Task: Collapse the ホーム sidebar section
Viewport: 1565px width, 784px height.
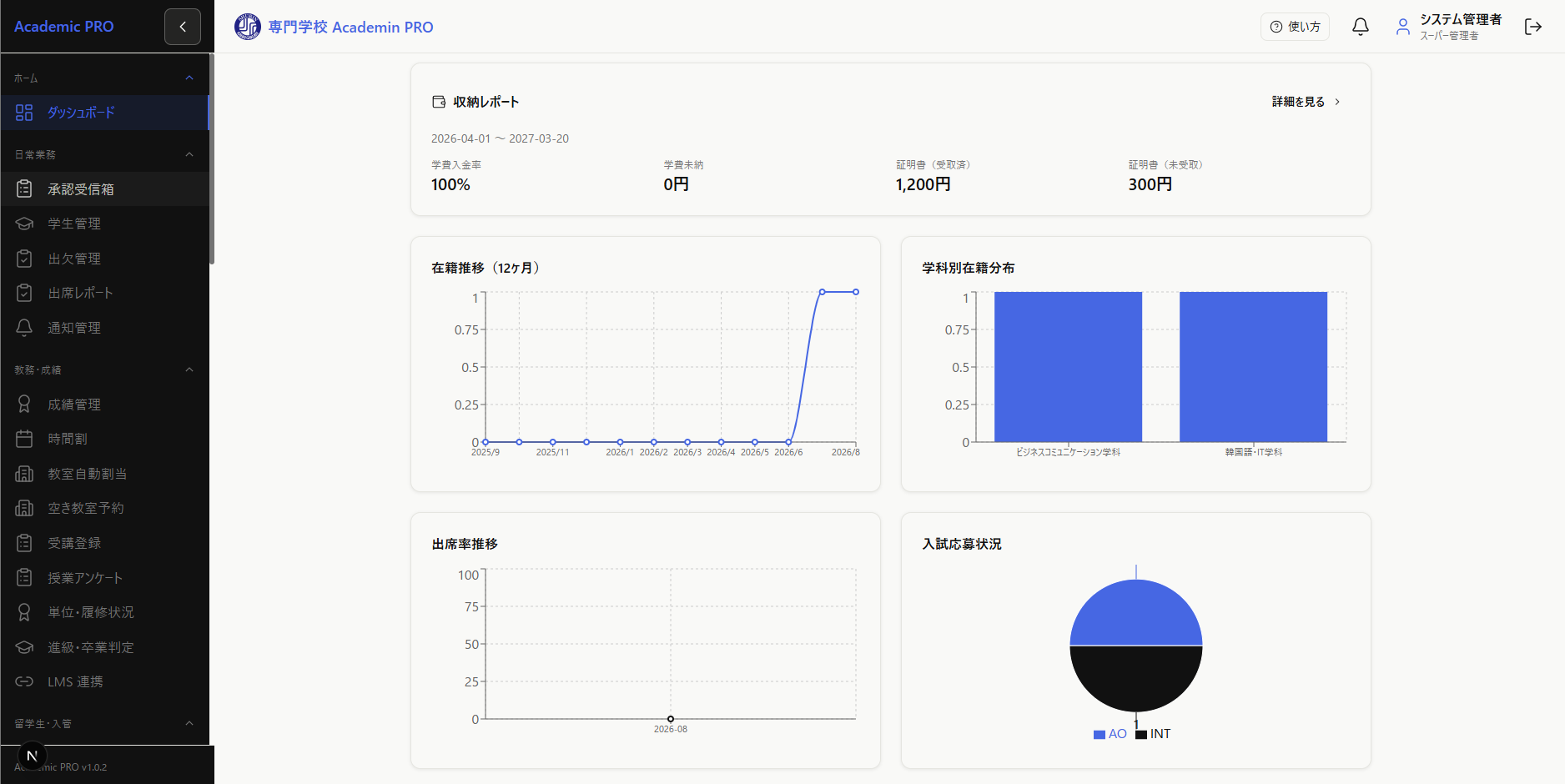Action: [x=189, y=78]
